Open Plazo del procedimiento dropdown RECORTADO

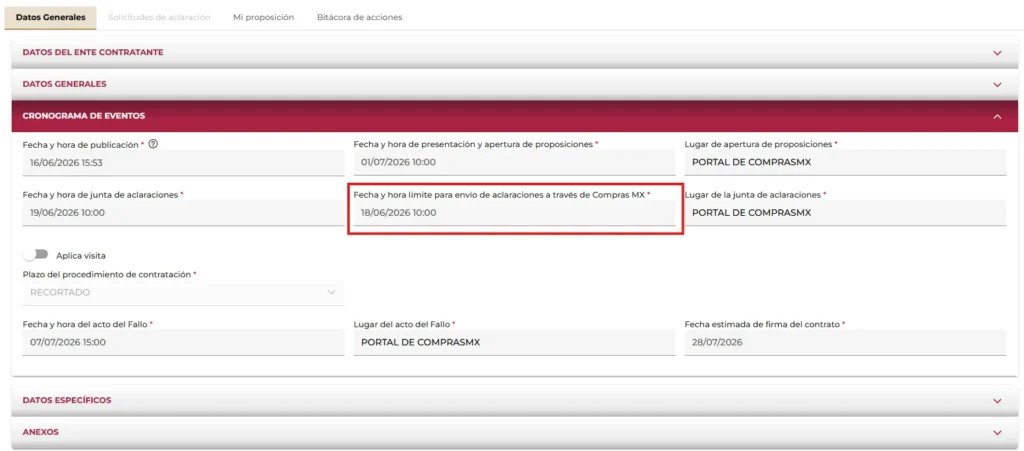pyautogui.click(x=183, y=292)
